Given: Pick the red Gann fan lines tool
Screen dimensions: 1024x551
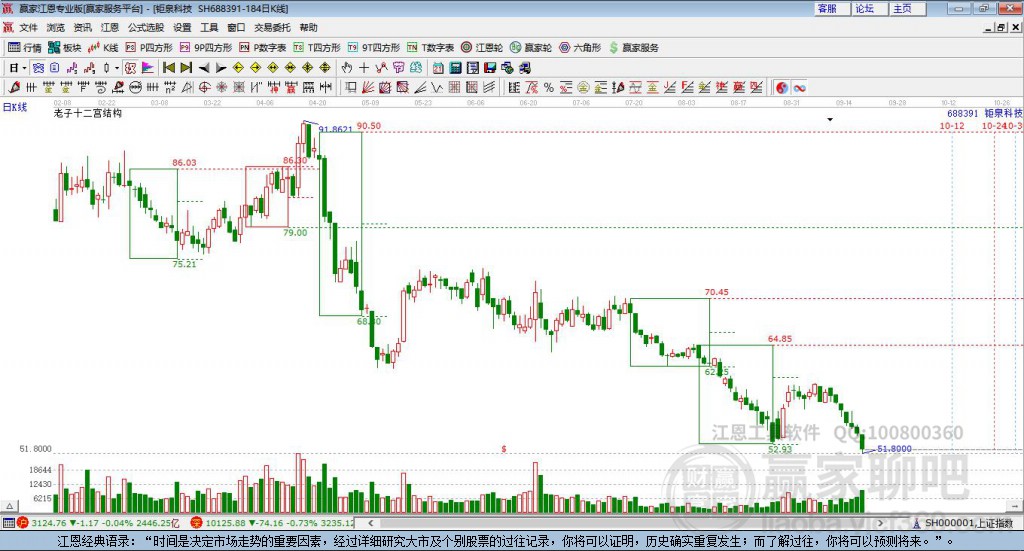Looking at the screenshot, I should coord(368,87).
